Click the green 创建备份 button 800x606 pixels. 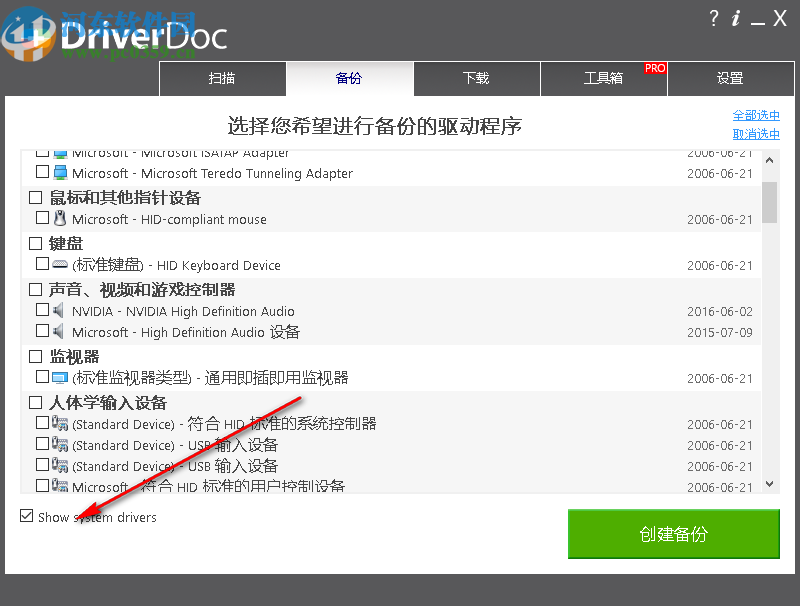[673, 534]
